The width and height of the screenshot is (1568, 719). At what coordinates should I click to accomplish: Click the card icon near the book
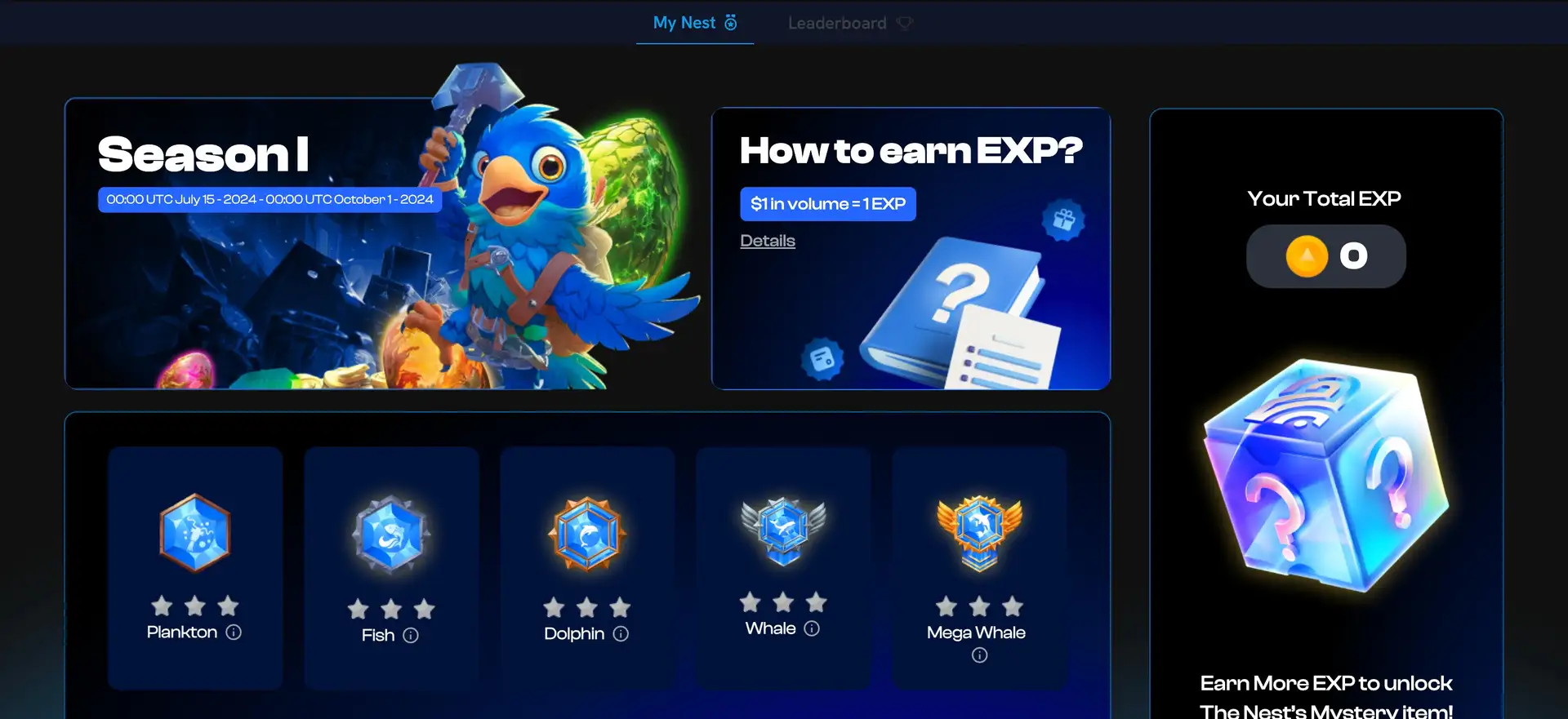(822, 359)
